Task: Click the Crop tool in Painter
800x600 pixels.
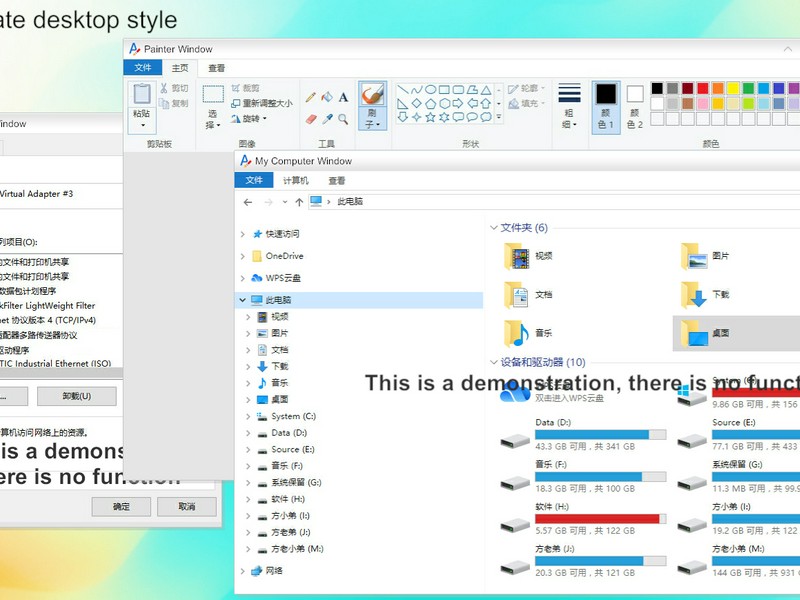Action: (x=245, y=88)
